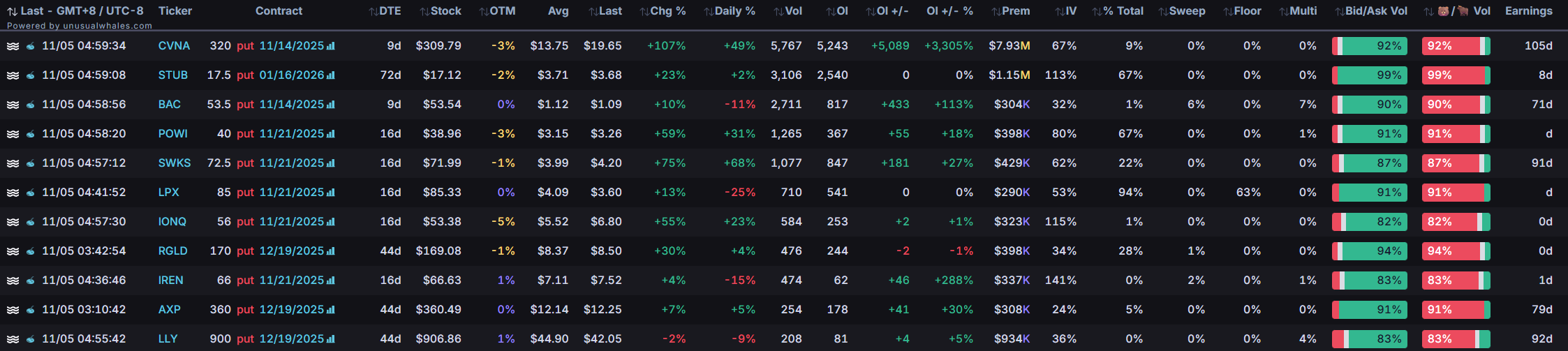This screenshot has width=1568, height=351.
Task: Open bar chart icon beside CVNA 11/14/2025 contract
Action: (x=331, y=46)
